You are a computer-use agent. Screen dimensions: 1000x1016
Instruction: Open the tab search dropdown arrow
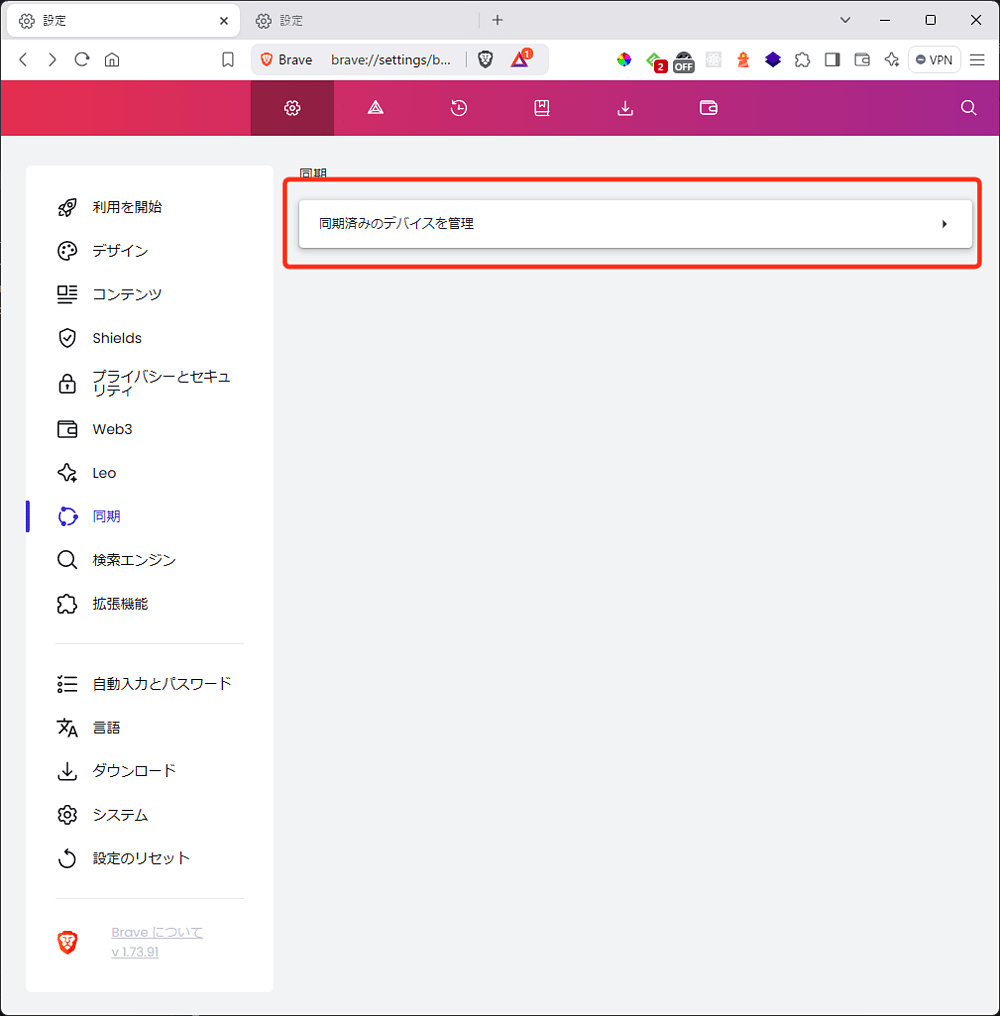tap(845, 20)
